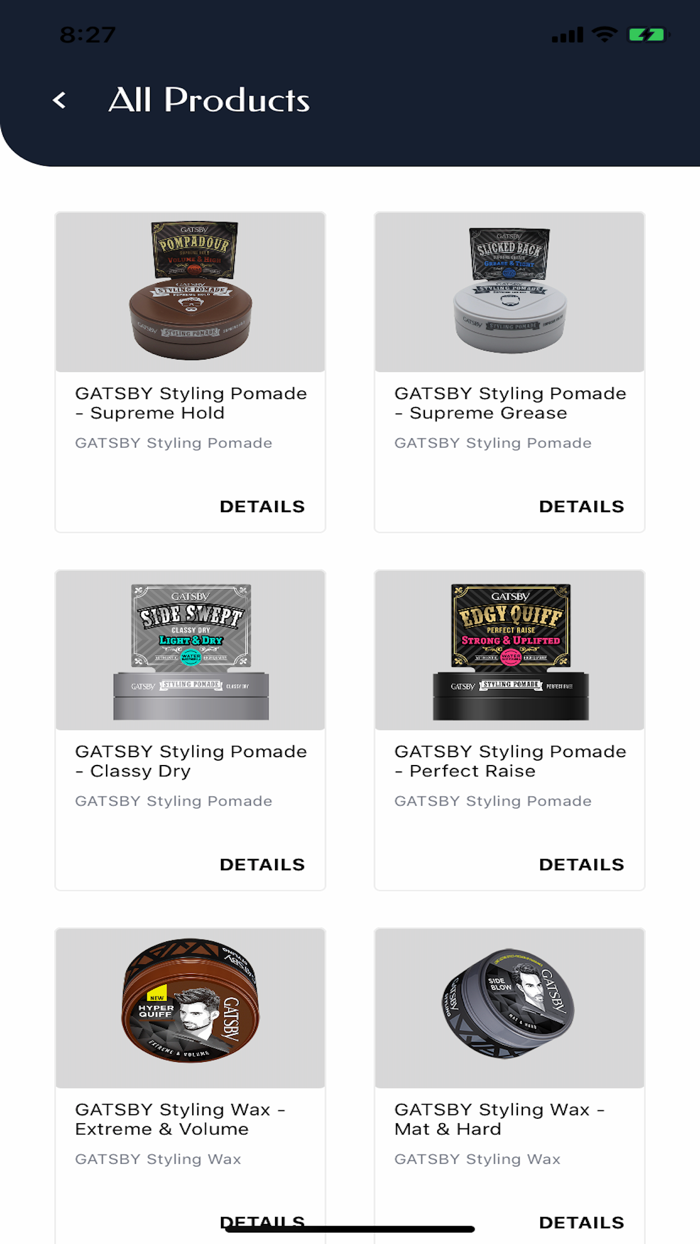View details of Perfect Raise pomade
This screenshot has width=700, height=1244.
(581, 864)
